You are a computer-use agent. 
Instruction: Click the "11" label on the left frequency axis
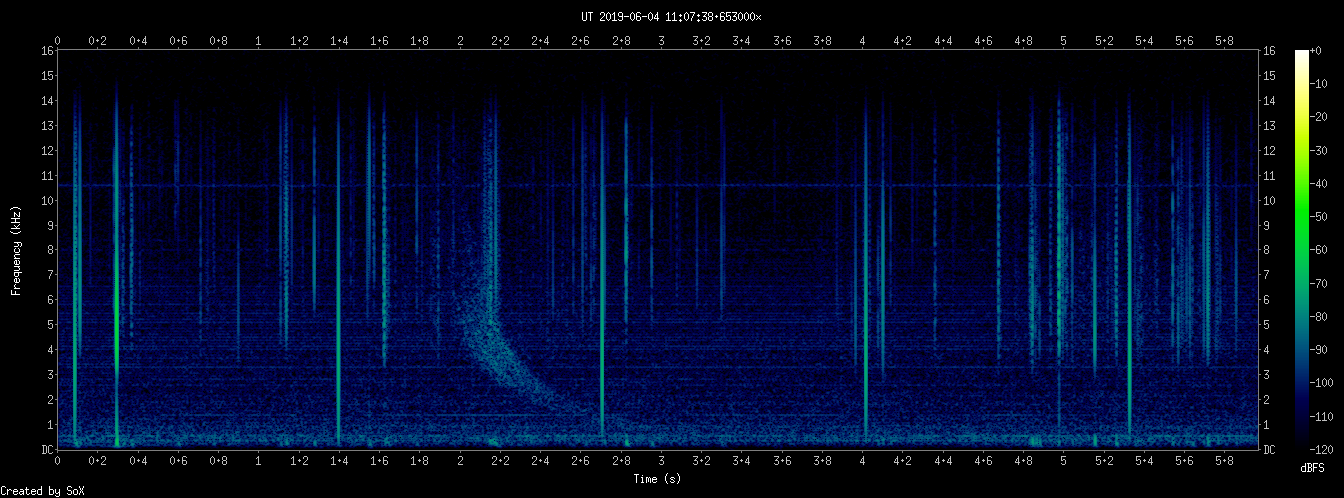47,175
